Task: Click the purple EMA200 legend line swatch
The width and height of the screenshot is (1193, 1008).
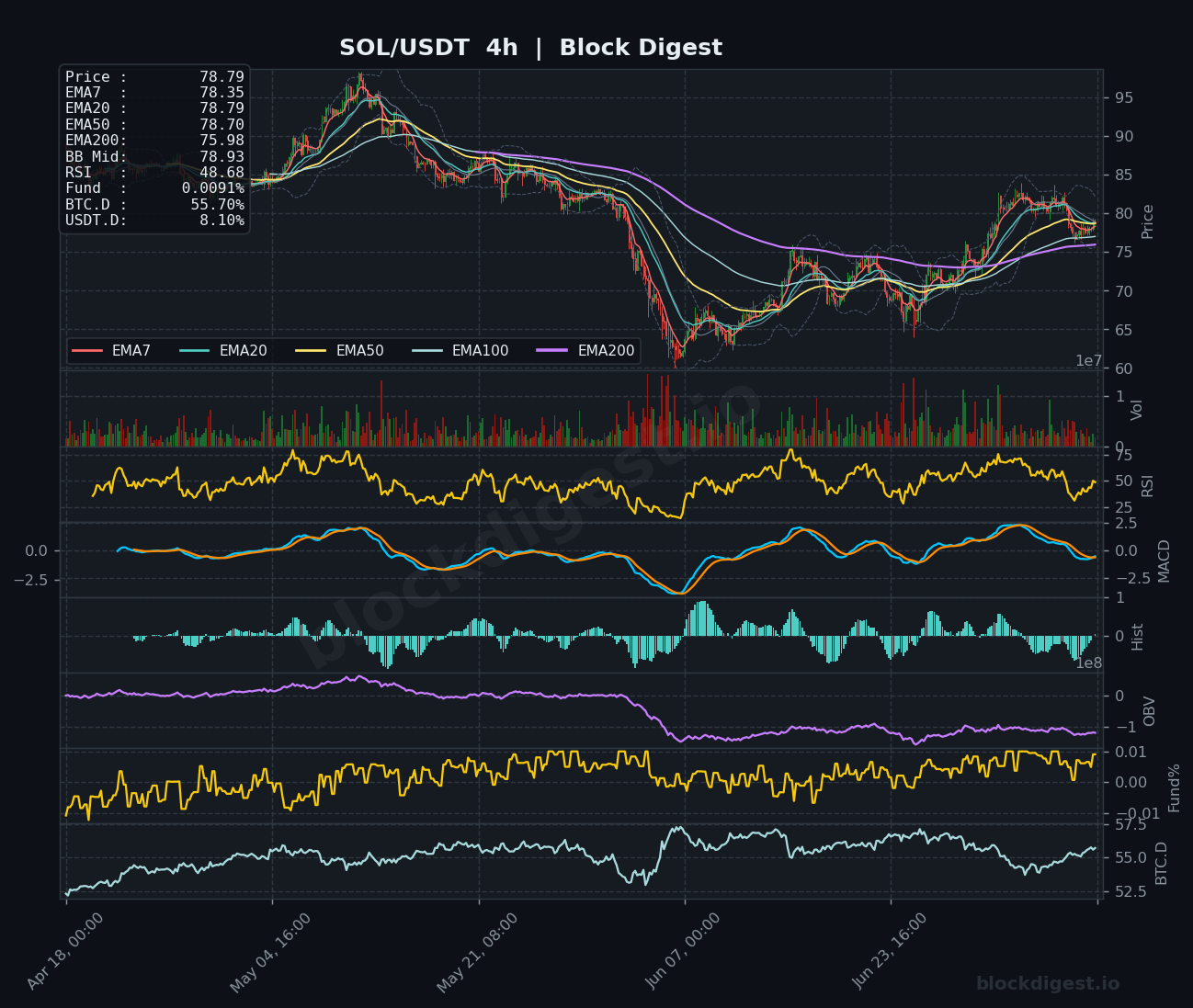Action: click(552, 351)
